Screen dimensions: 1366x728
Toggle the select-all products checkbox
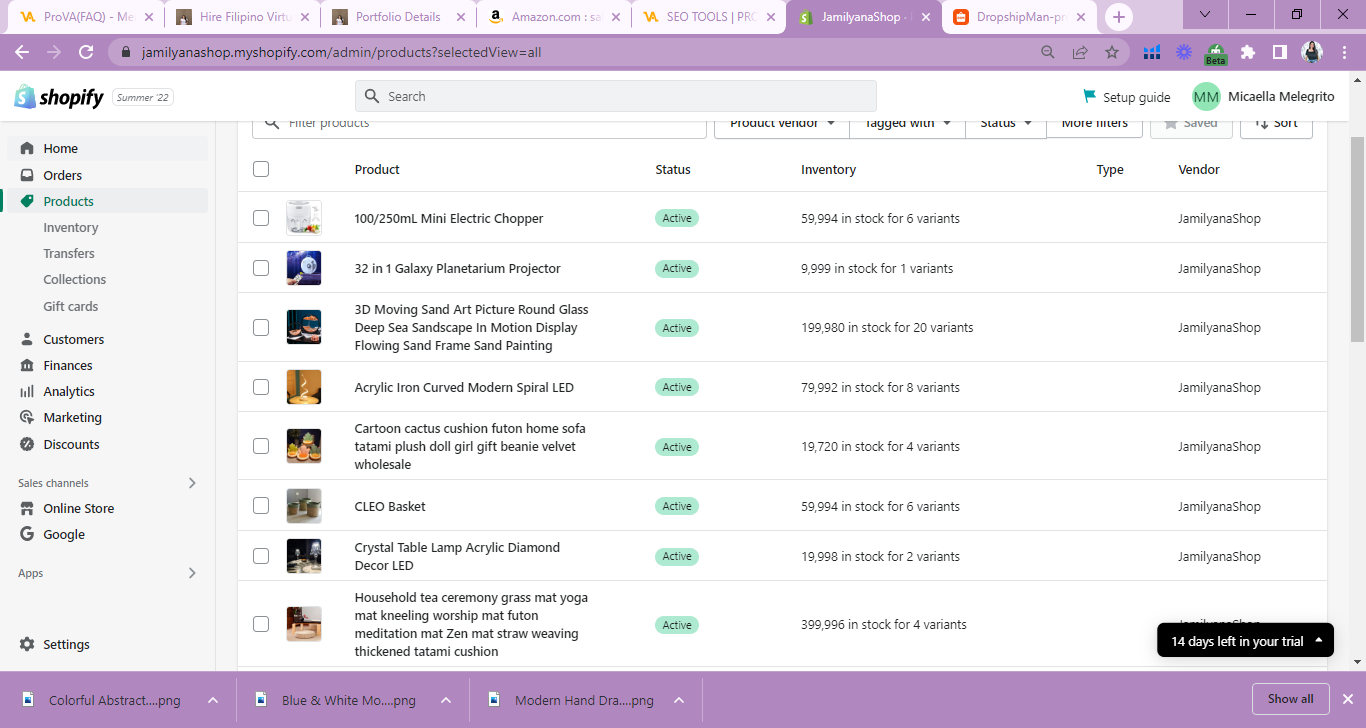261,169
